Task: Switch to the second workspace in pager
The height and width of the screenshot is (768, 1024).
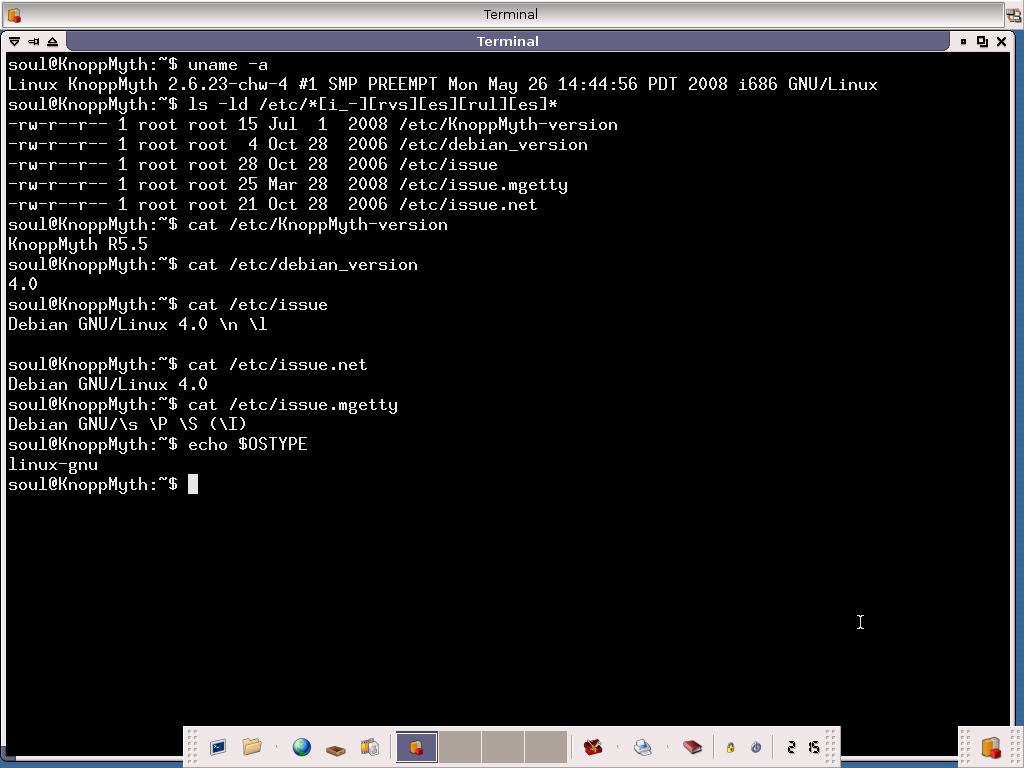Action: click(460, 746)
